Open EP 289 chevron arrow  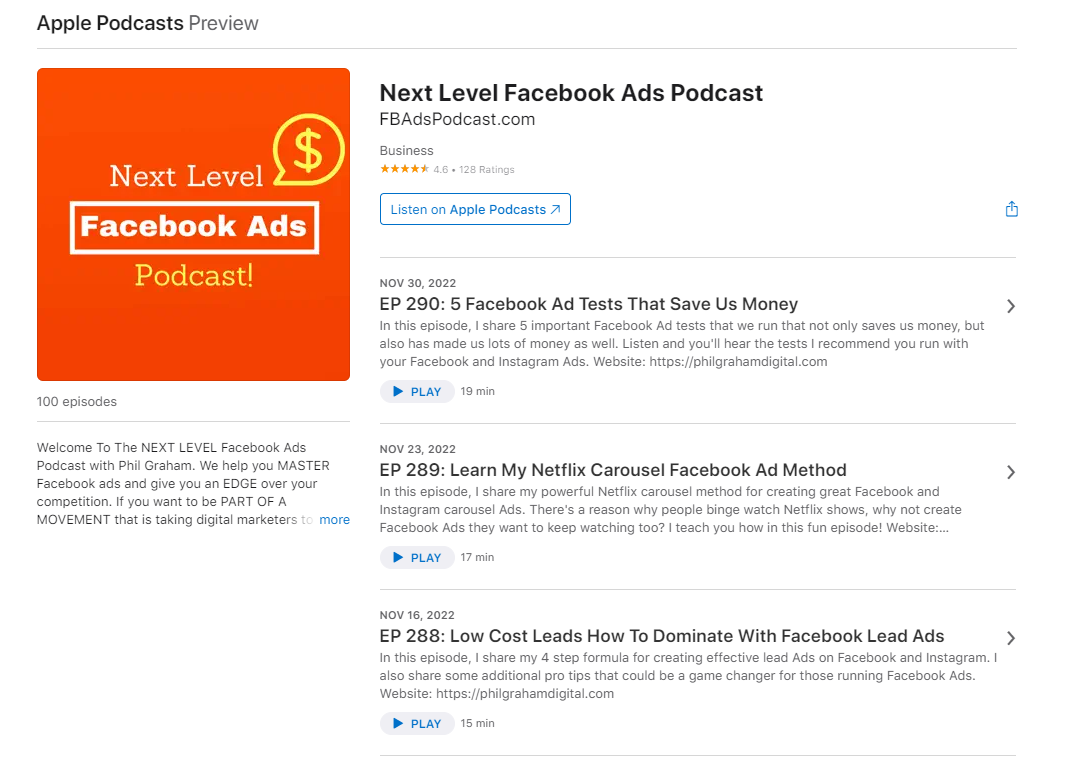click(x=1011, y=472)
